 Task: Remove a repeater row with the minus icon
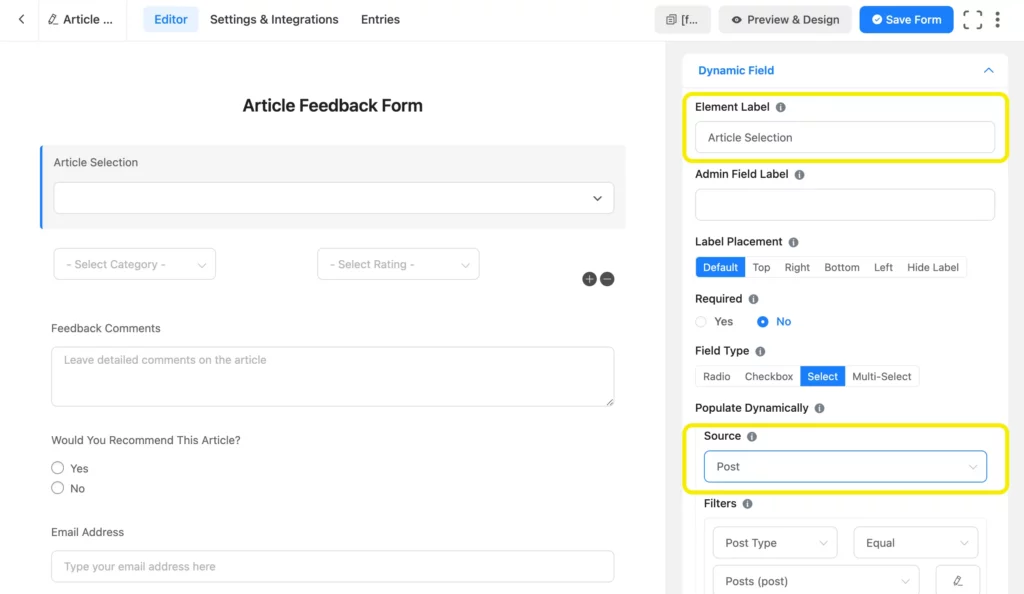(607, 279)
